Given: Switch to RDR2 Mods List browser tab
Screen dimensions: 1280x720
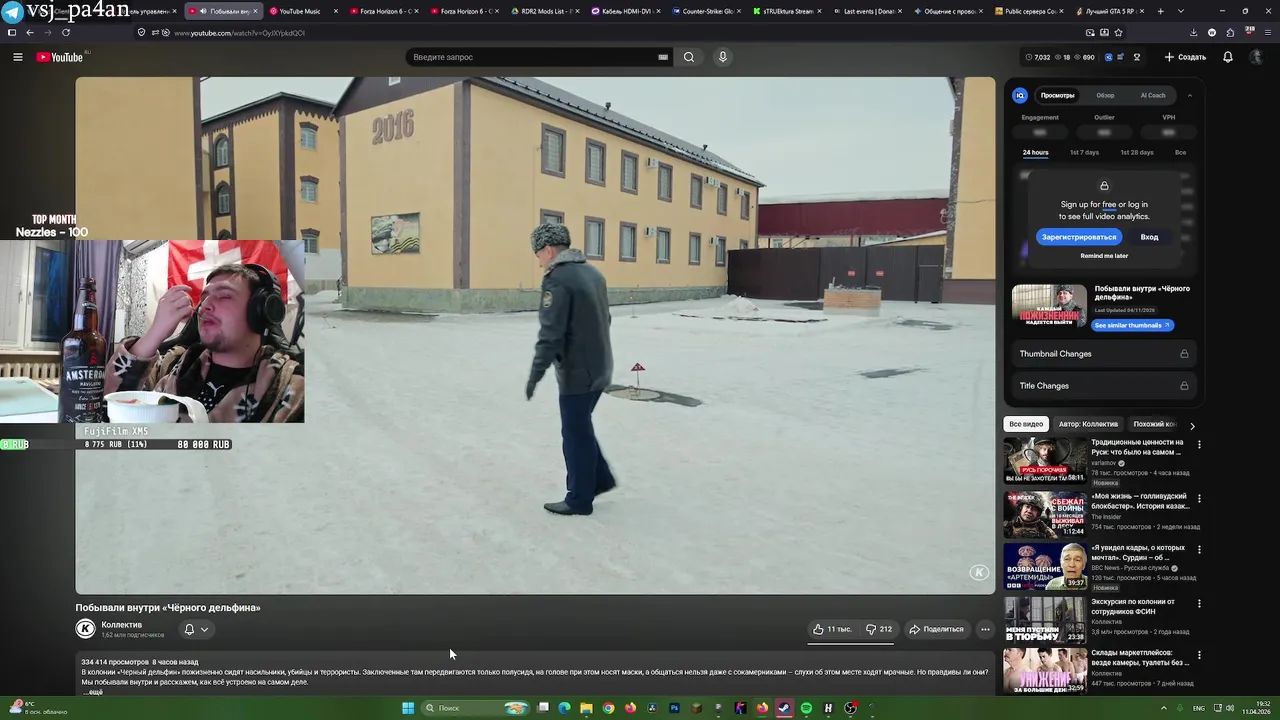Looking at the screenshot, I should [x=547, y=11].
